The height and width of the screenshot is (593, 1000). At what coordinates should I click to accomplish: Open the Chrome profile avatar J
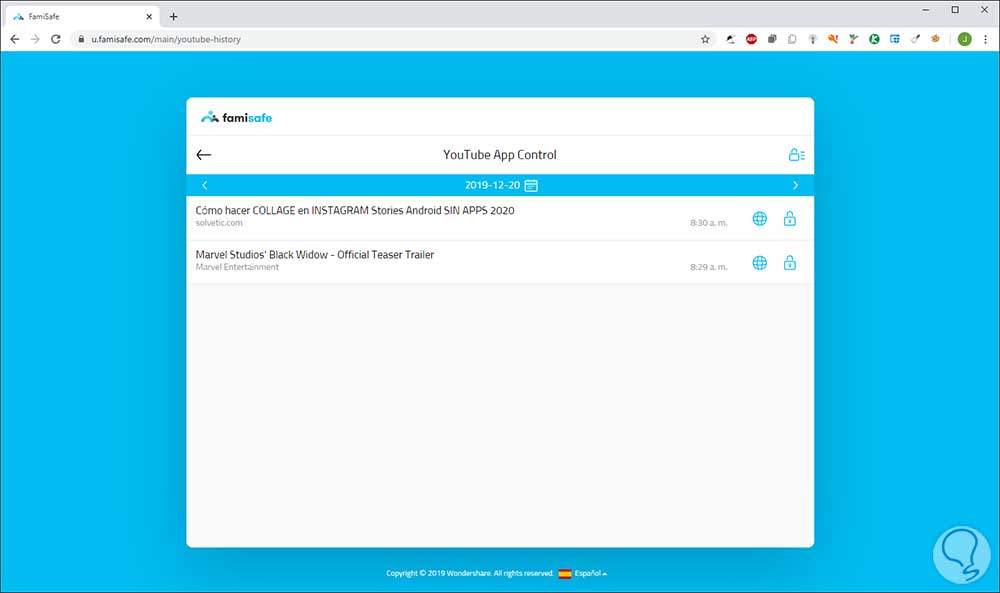964,40
